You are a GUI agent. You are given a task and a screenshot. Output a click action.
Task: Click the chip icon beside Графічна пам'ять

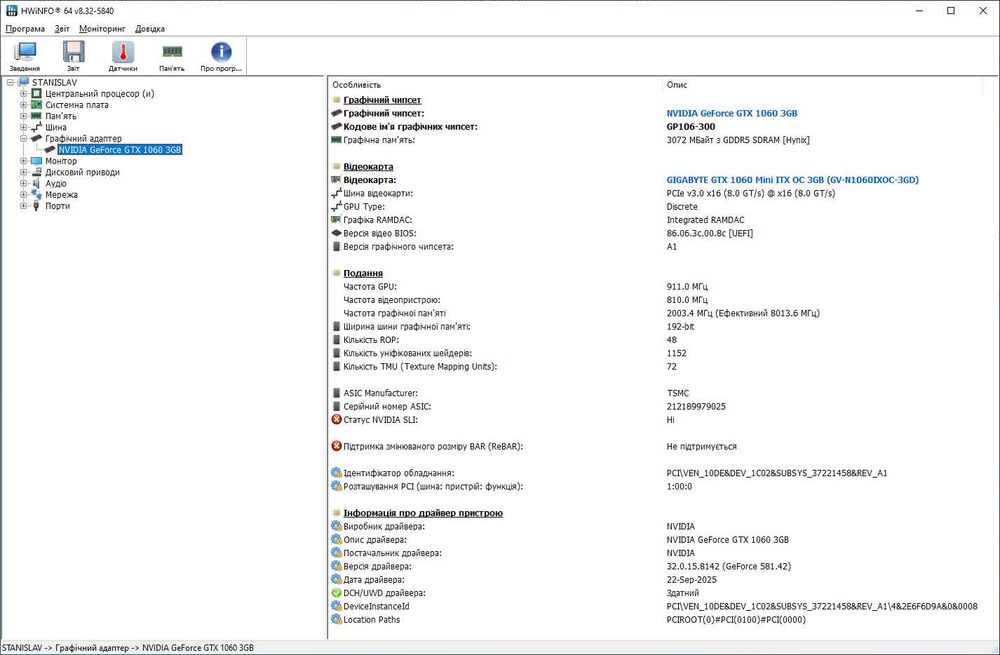(x=337, y=140)
